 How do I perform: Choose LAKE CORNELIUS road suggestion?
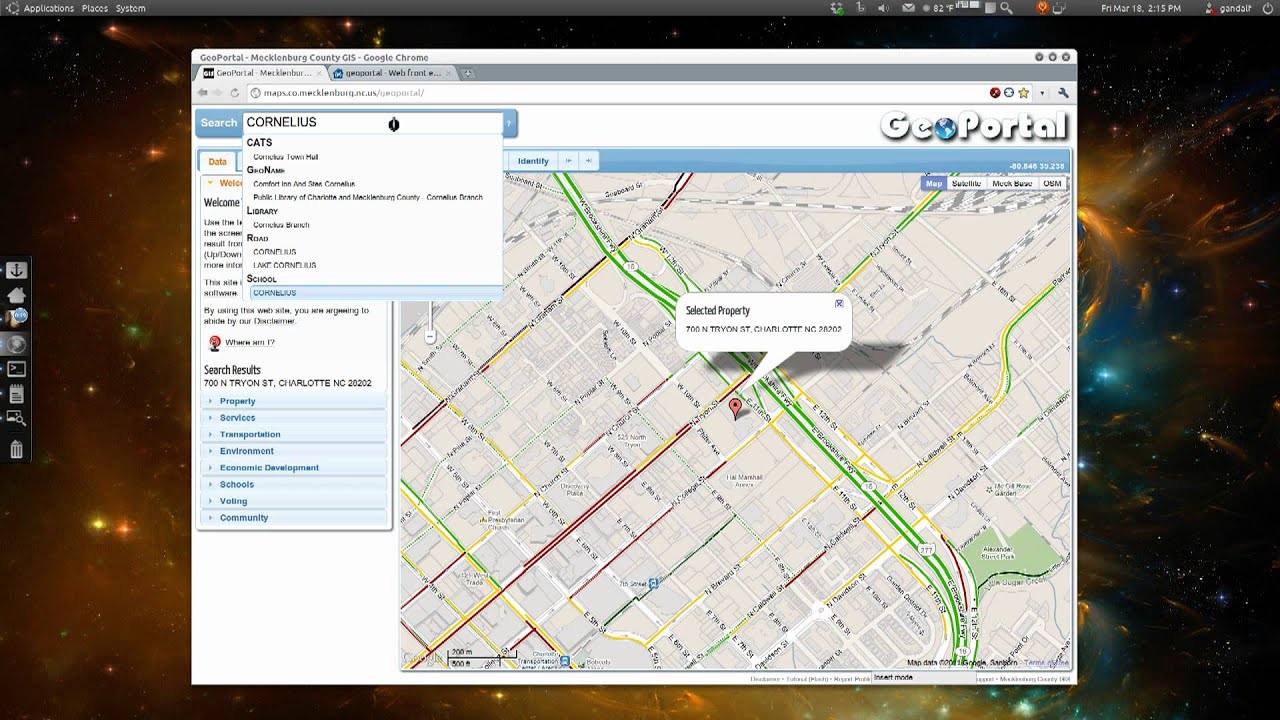[x=284, y=266]
